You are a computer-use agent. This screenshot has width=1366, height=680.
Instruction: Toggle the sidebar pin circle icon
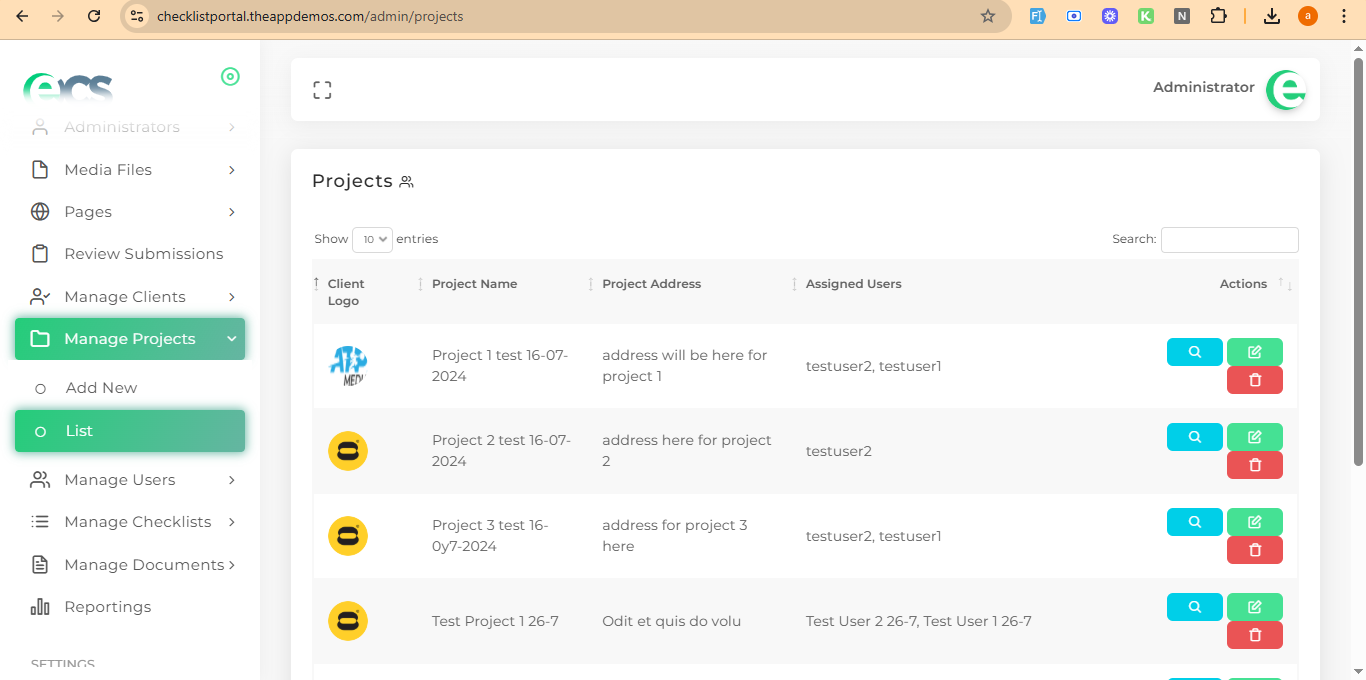230,77
